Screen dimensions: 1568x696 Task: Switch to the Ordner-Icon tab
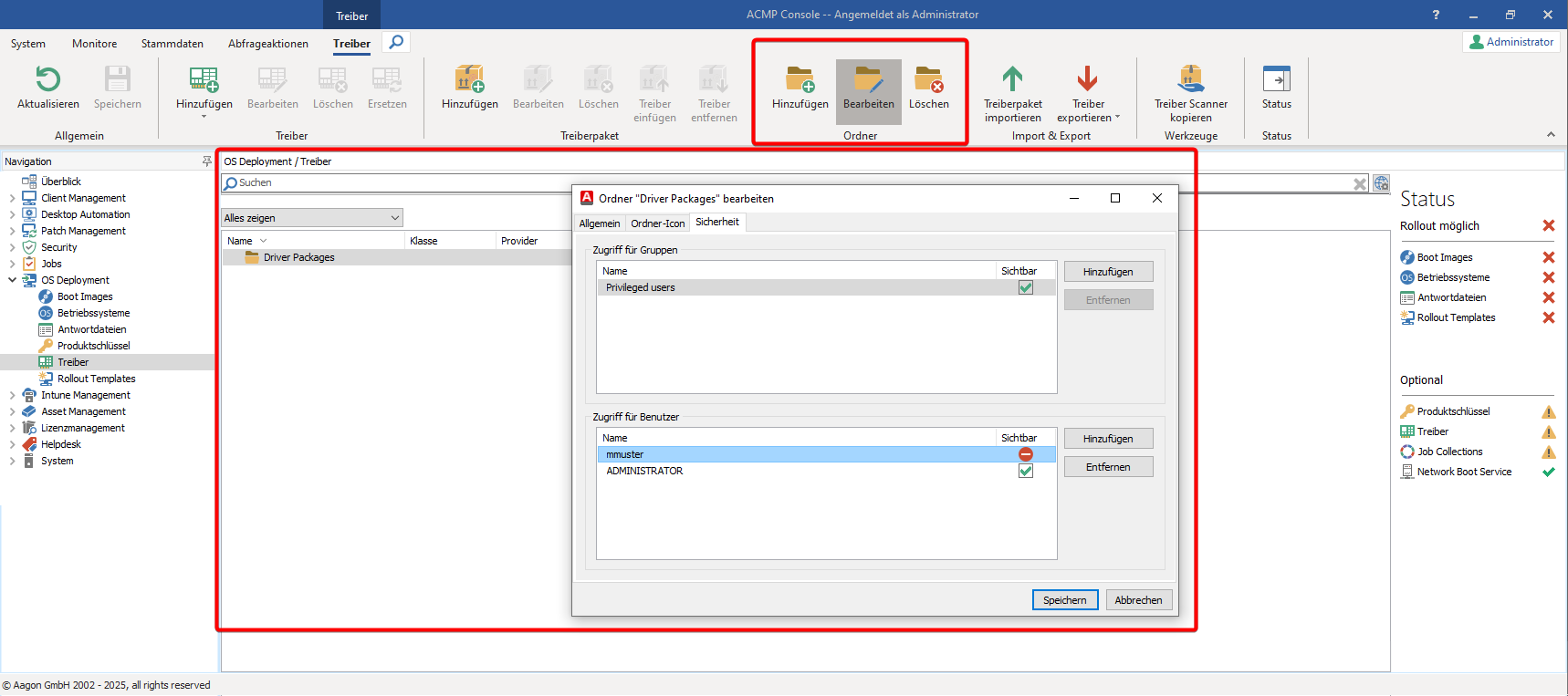pos(657,223)
